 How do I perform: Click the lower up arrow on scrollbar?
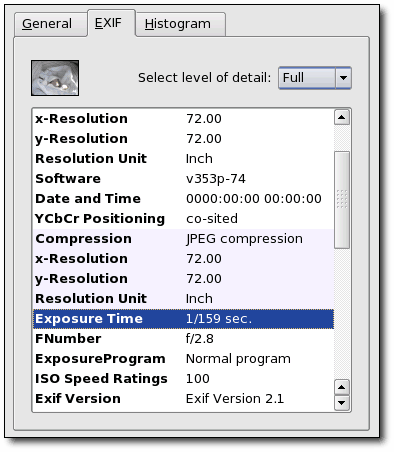click(x=342, y=387)
